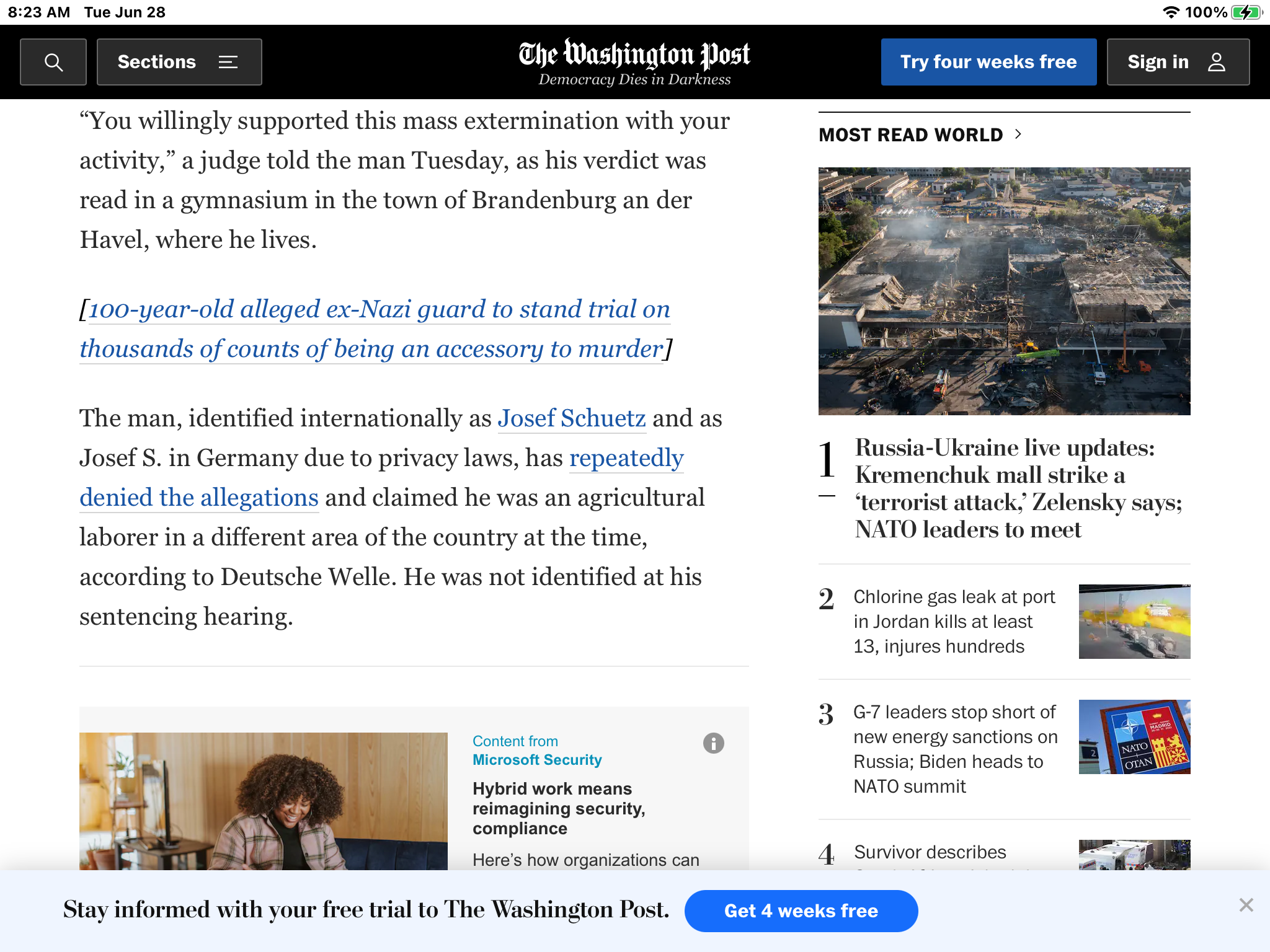The image size is (1270, 952).
Task: Open the Kremenchuk mall strike photo
Action: 1004,291
